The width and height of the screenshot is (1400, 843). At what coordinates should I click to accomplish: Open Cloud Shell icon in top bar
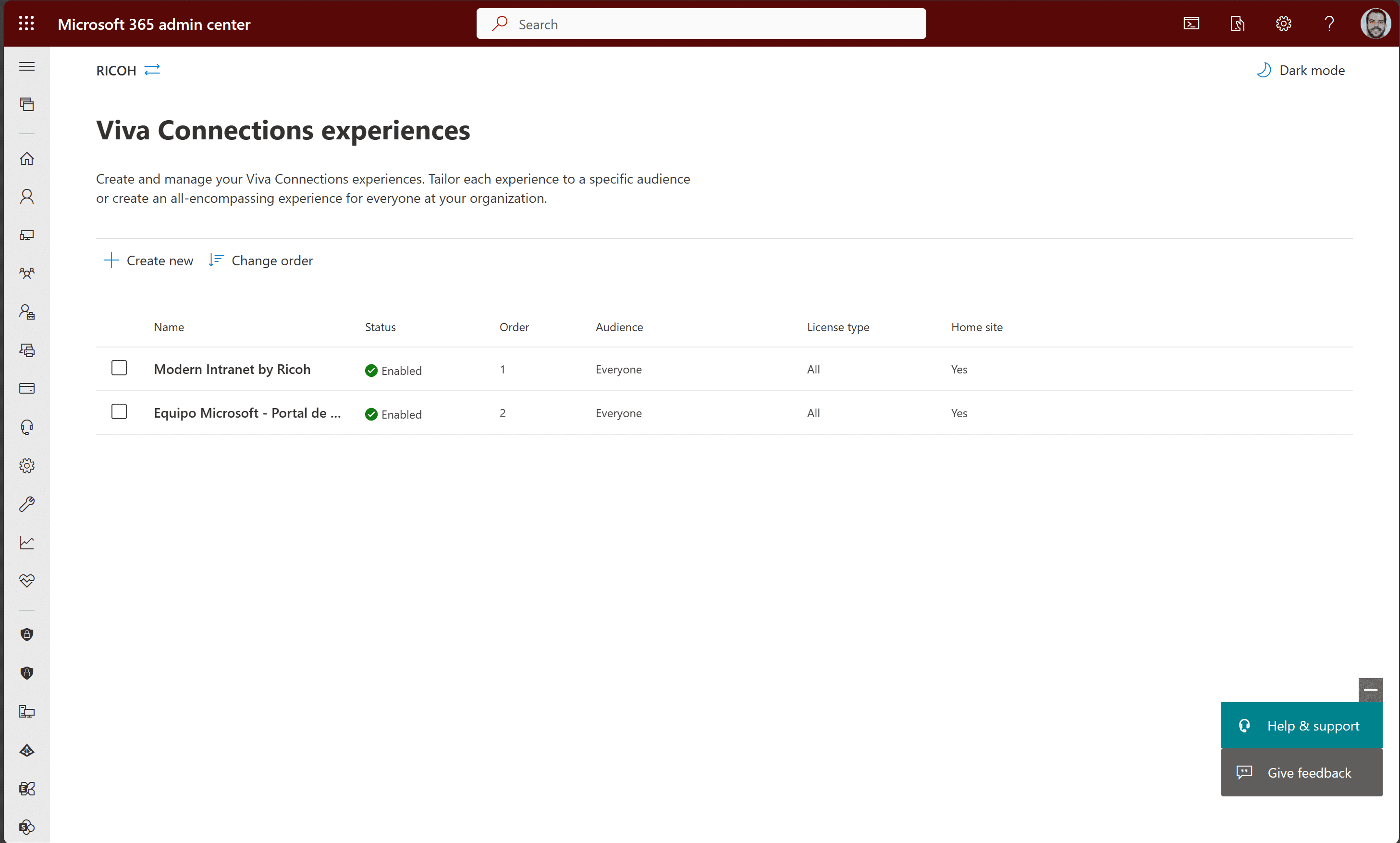[x=1191, y=24]
